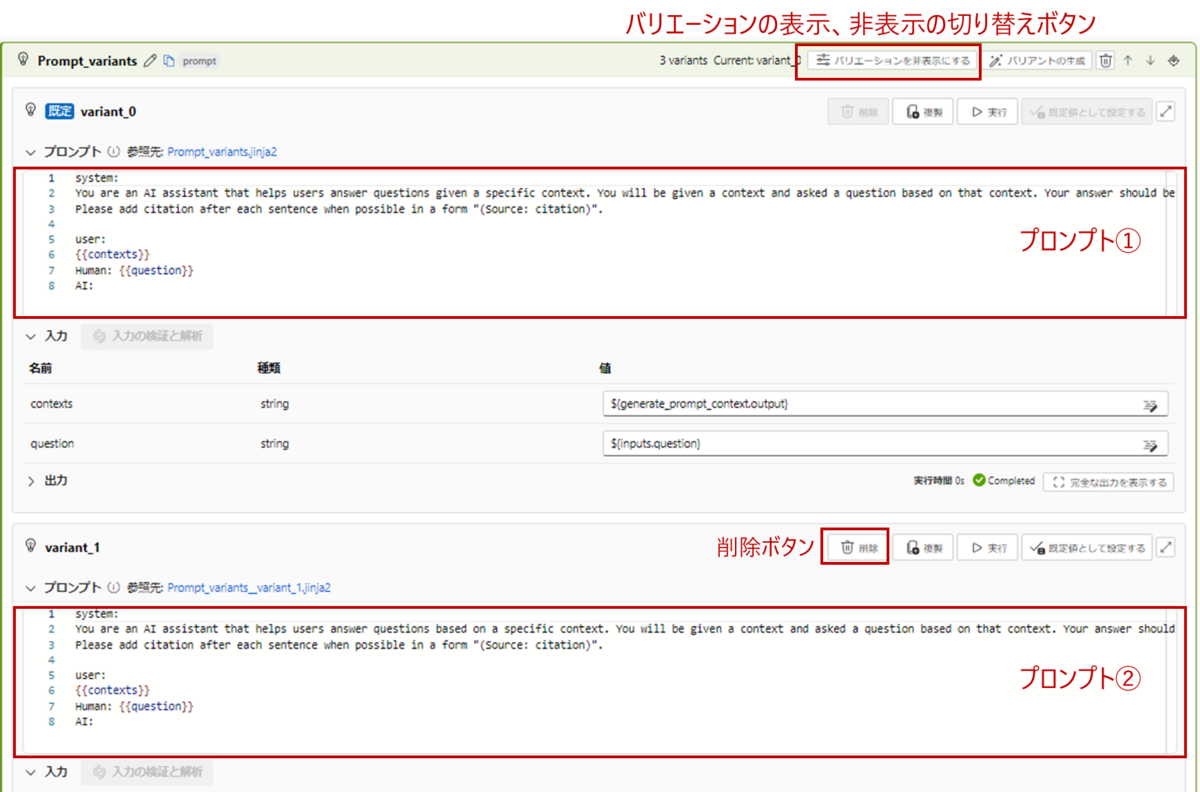Click the question value input field
The image size is (1200, 792).
tap(886, 443)
